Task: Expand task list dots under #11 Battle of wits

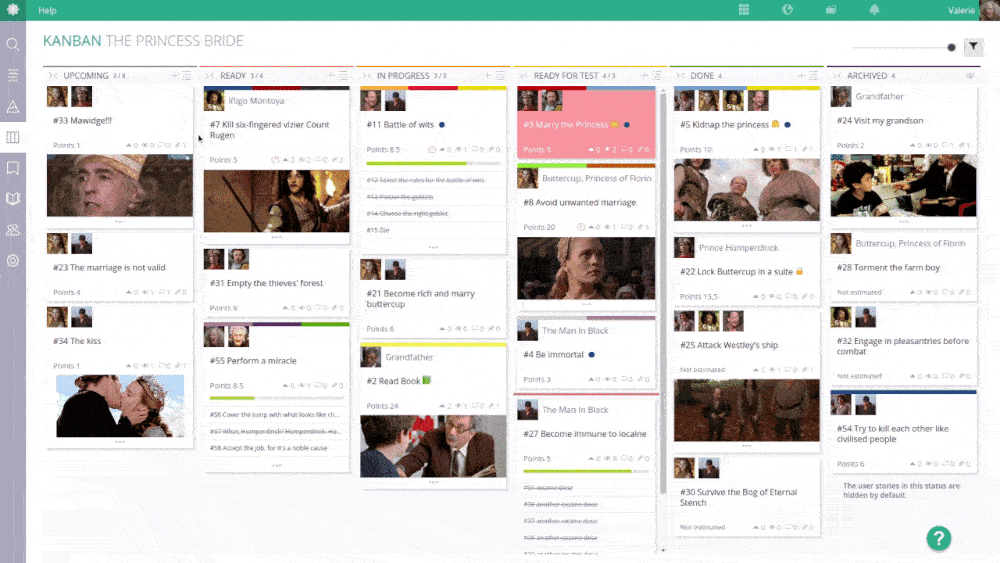Action: (434, 247)
